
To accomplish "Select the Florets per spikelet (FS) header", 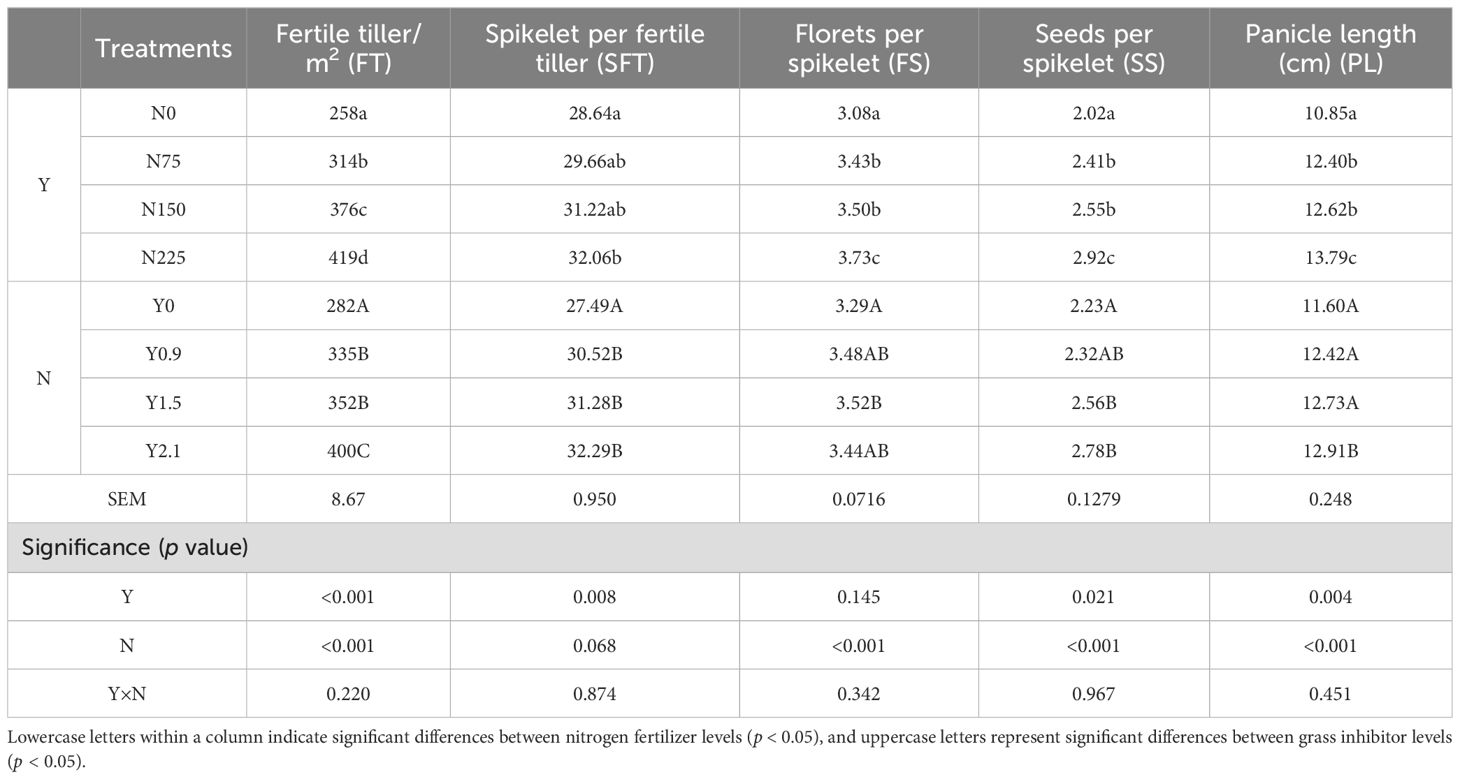I will coord(857,48).
